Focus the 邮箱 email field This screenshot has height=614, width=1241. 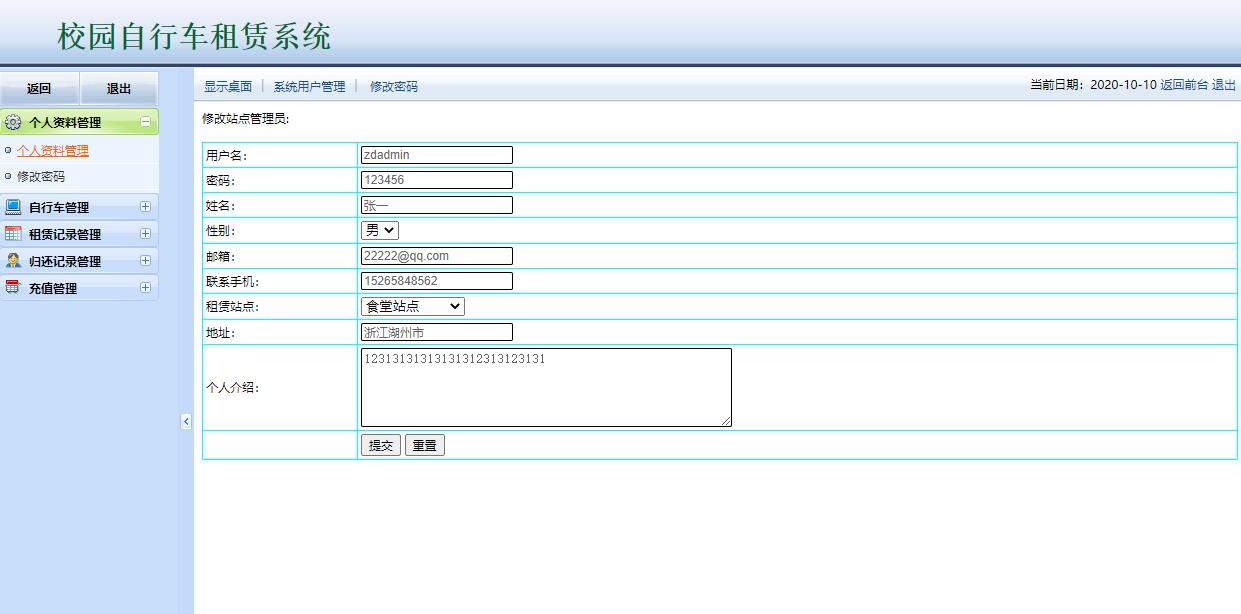pos(437,256)
